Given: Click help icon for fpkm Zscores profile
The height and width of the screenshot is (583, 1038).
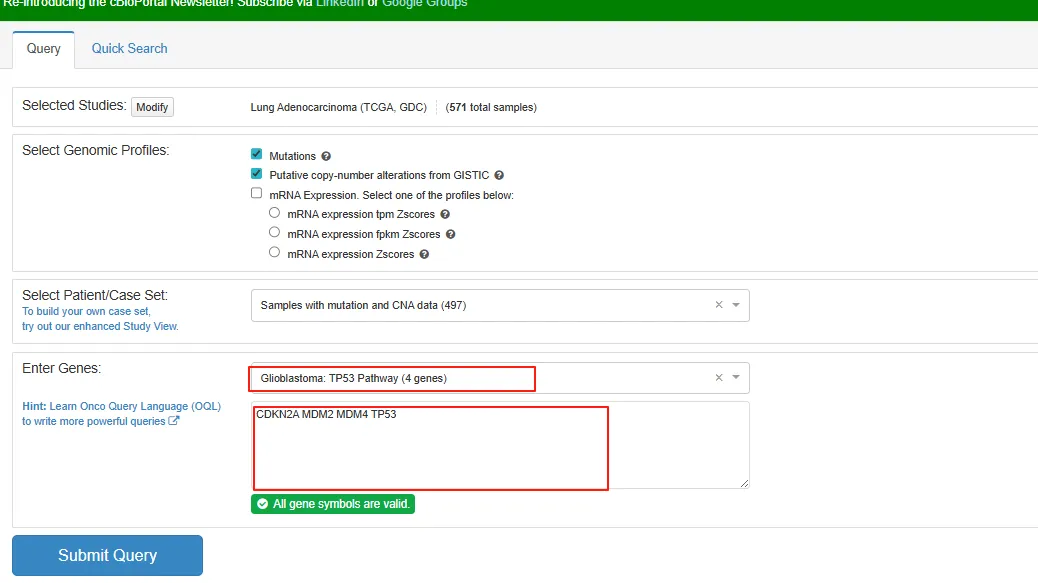Looking at the screenshot, I should 450,235.
